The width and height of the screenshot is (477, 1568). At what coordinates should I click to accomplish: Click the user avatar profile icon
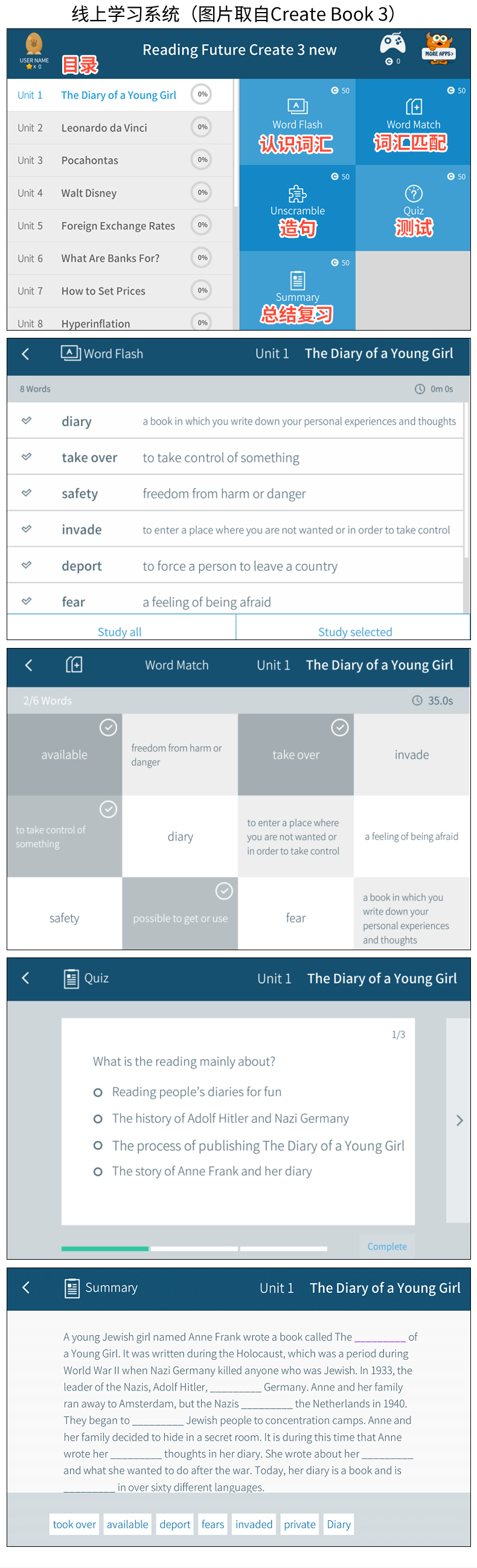pos(34,45)
